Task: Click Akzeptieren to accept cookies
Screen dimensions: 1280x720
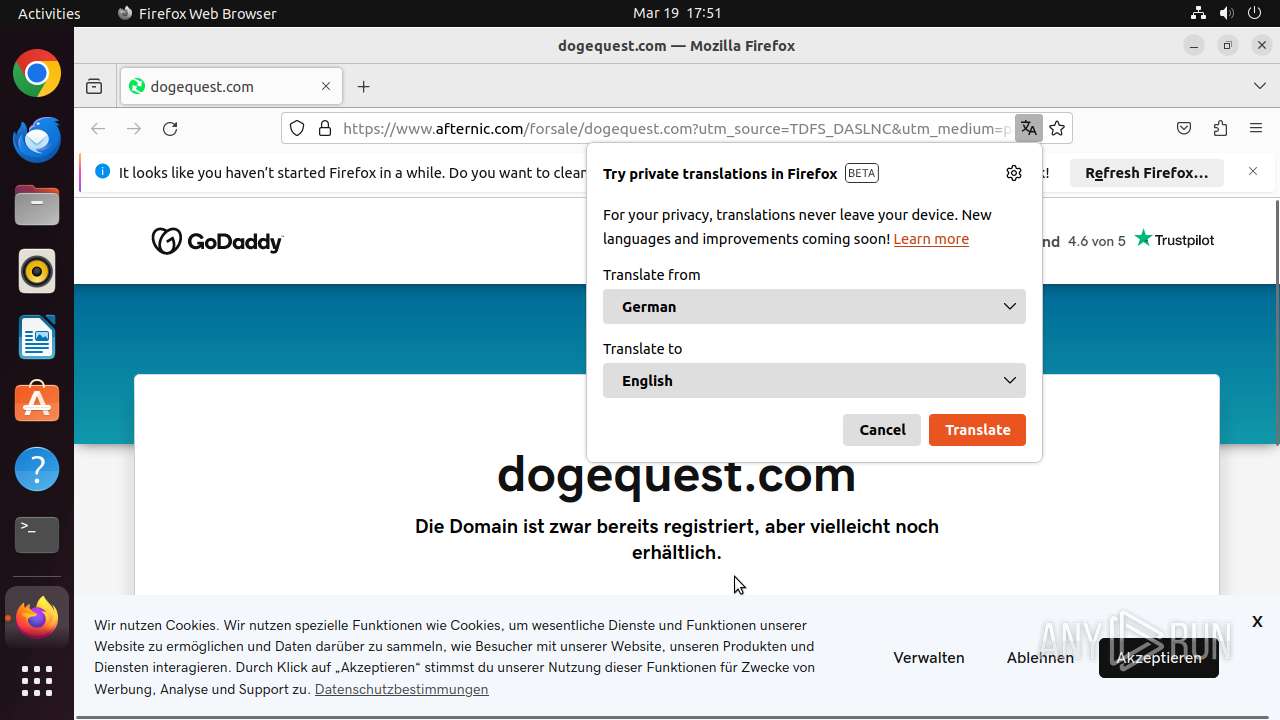Action: click(1159, 658)
